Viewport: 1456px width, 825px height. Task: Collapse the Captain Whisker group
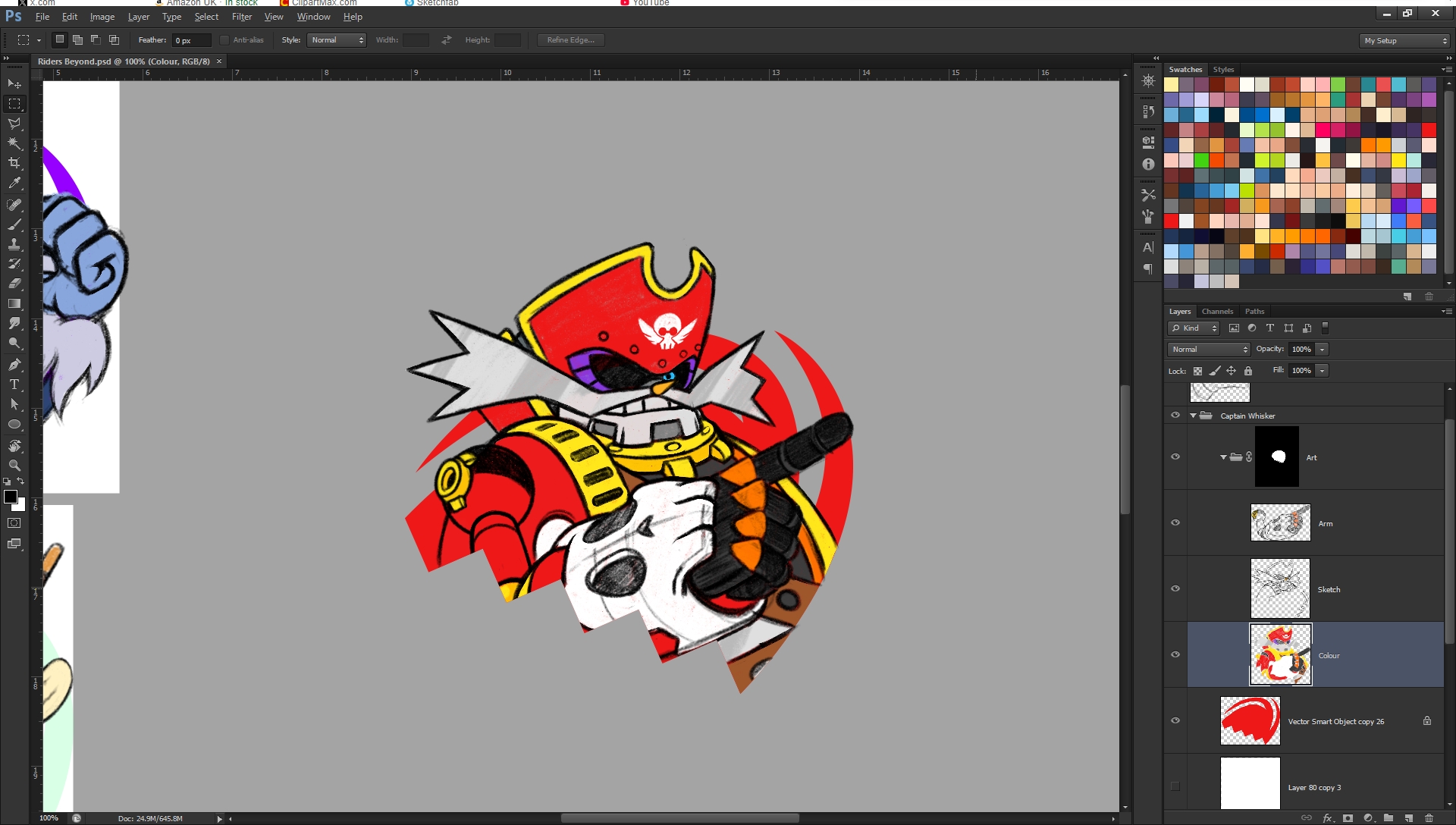click(x=1193, y=416)
